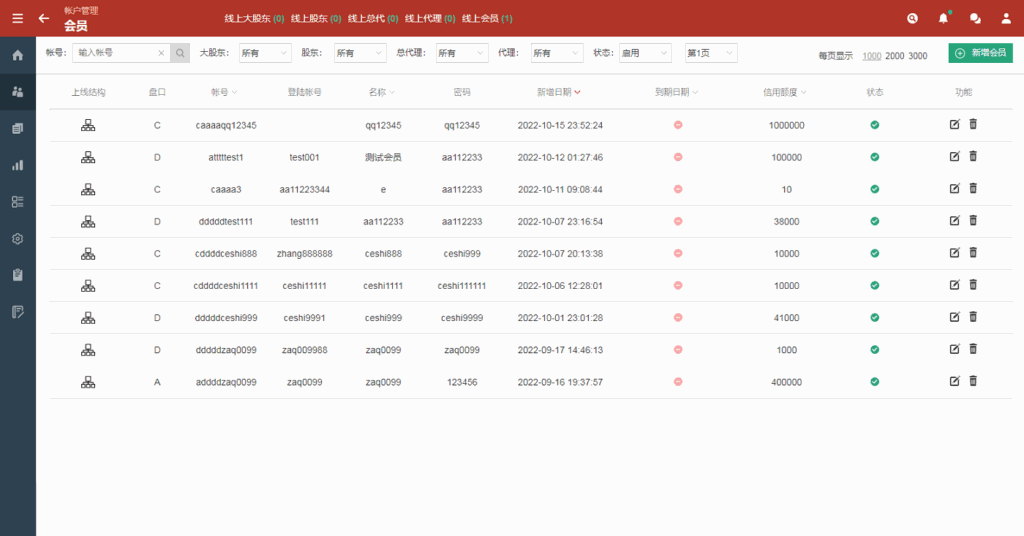Image resolution: width=1024 pixels, height=536 pixels.
Task: Show 1000 items per page
Action: pyautogui.click(x=872, y=56)
